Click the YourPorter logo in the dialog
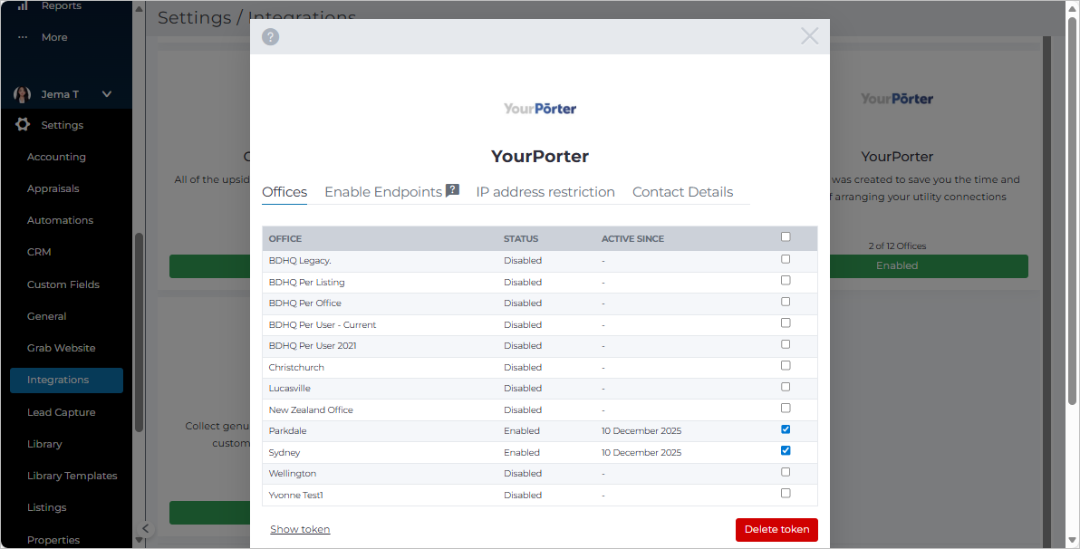Image resolution: width=1080 pixels, height=549 pixels. (x=540, y=109)
